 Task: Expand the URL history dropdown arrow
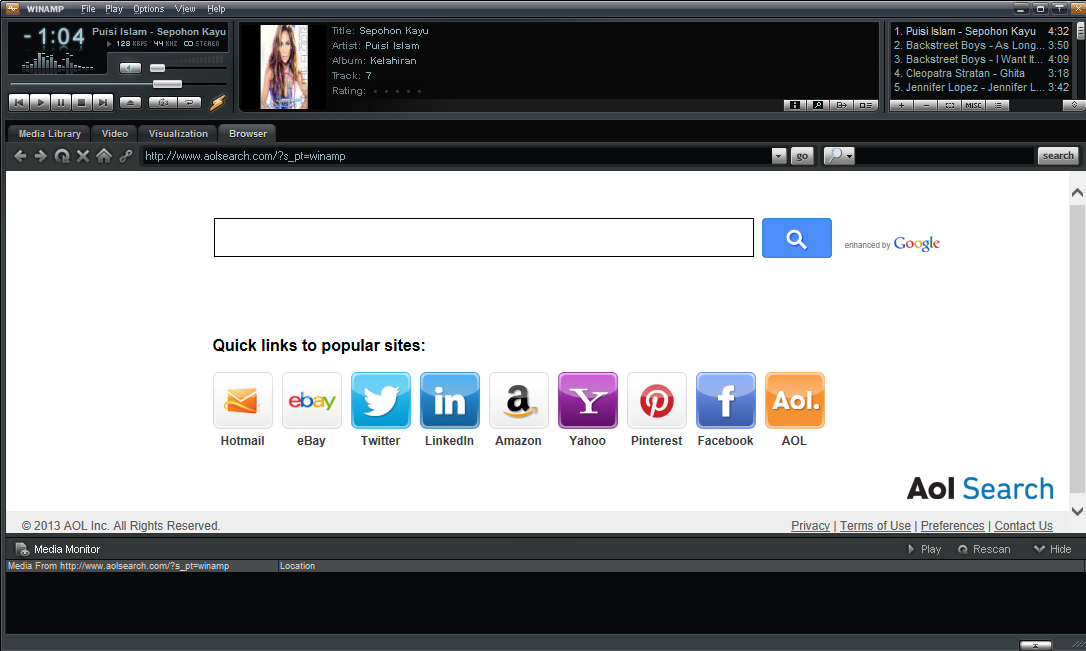click(x=779, y=156)
